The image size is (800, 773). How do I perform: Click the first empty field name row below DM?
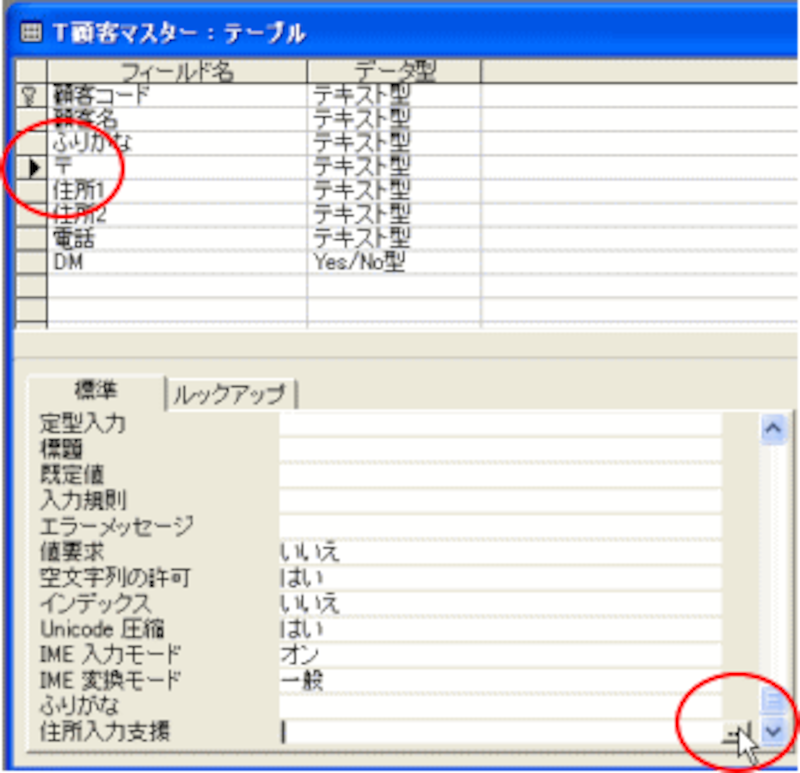(177, 286)
